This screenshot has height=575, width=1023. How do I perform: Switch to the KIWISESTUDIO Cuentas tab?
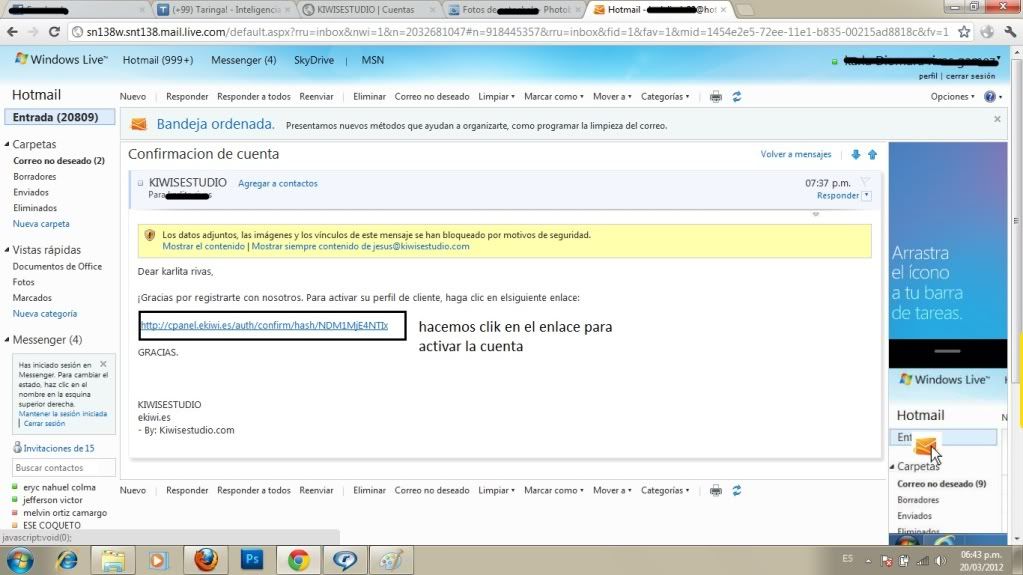(x=369, y=10)
